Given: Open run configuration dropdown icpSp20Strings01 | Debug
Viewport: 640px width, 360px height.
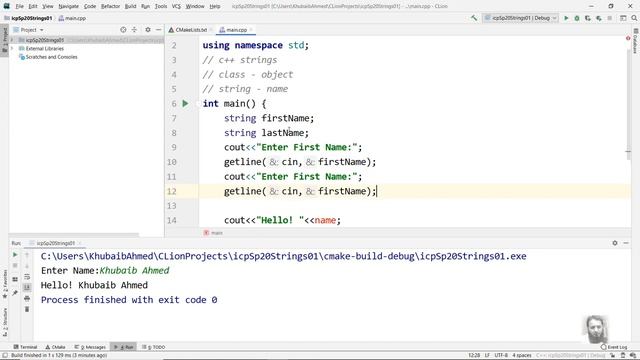Looking at the screenshot, I should pyautogui.click(x=520, y=18).
